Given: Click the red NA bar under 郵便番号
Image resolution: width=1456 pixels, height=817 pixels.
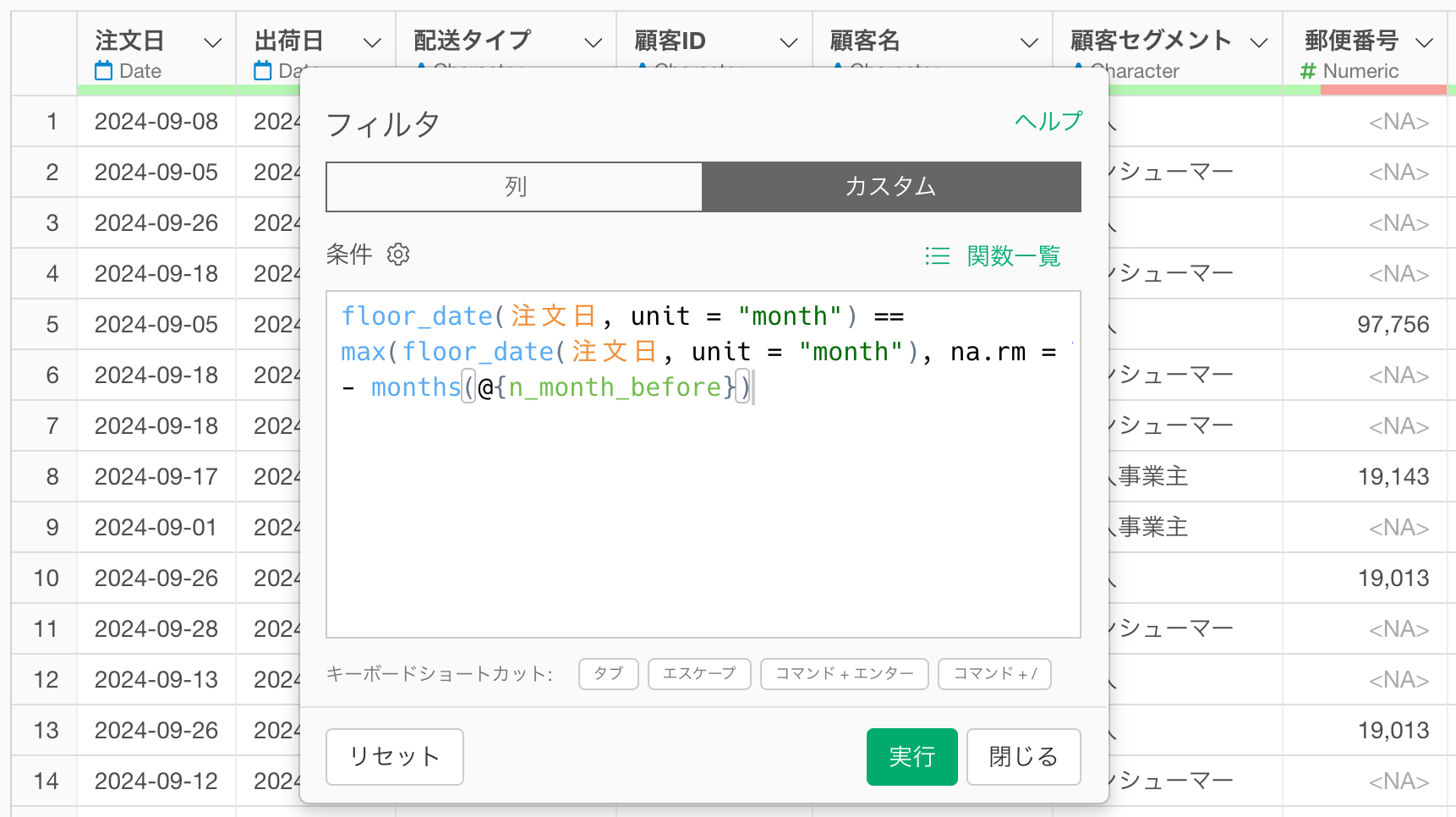Looking at the screenshot, I should click(1383, 90).
